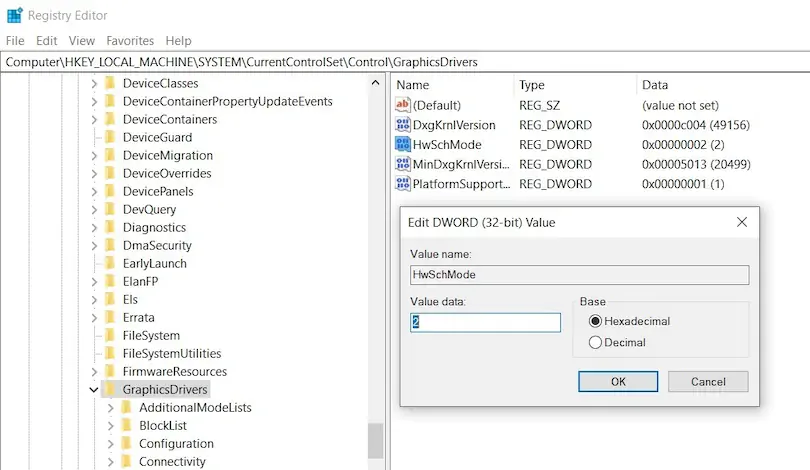Viewport: 810px width, 470px height.
Task: Expand the Diagnostics key
Action: tap(94, 227)
